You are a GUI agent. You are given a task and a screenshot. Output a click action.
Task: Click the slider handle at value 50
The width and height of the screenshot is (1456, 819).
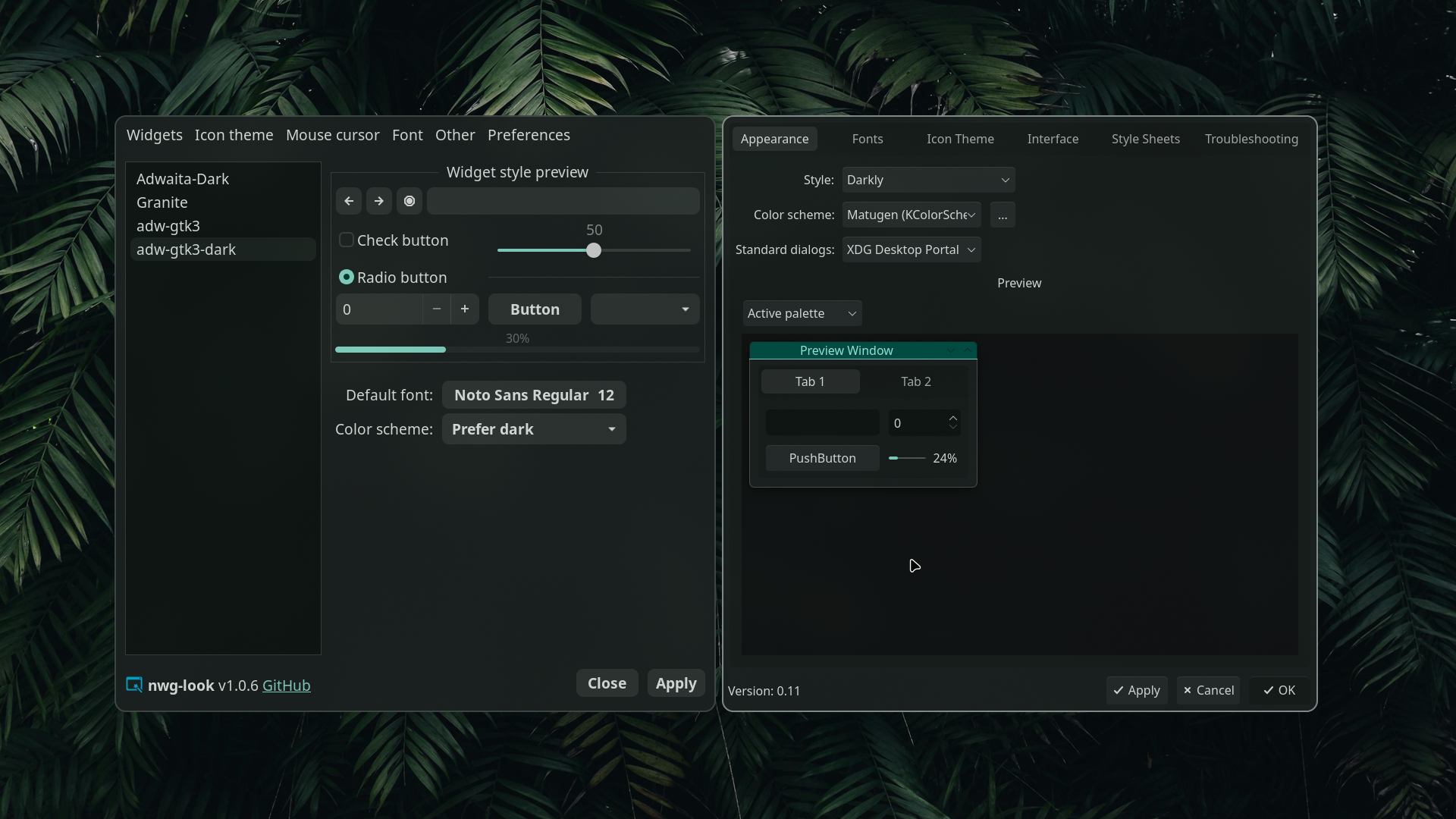pos(594,250)
